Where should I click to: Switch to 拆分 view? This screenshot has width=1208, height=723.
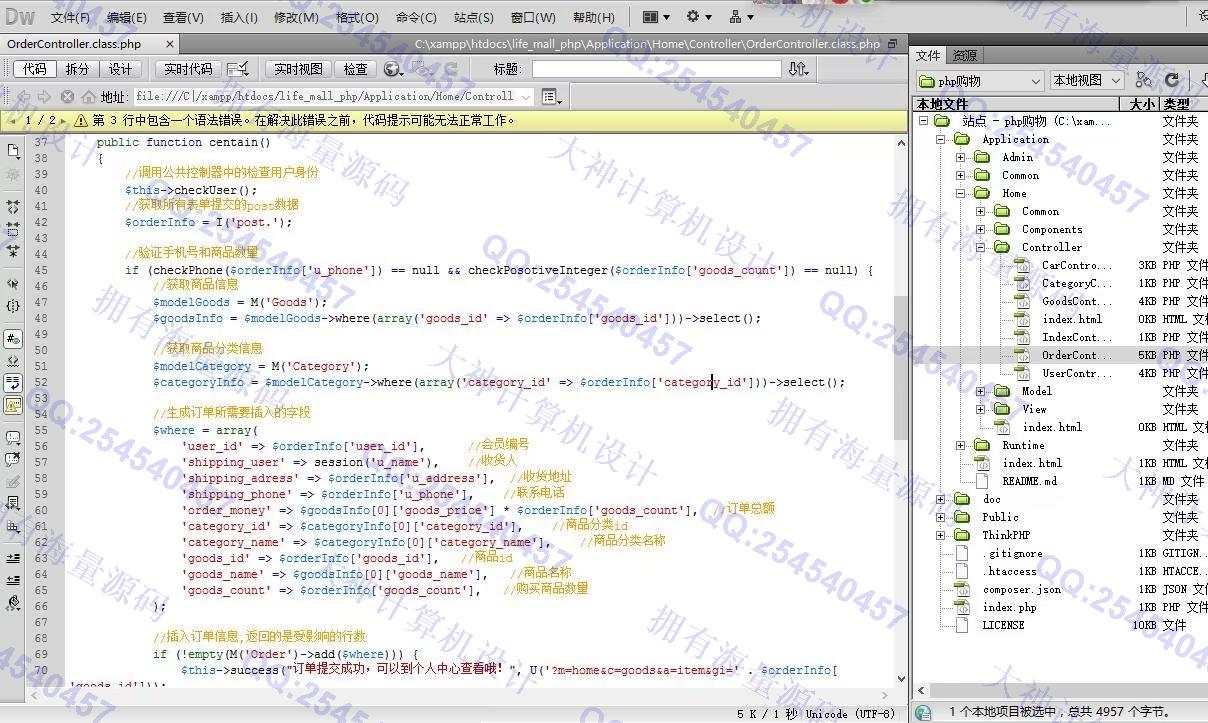[x=77, y=69]
